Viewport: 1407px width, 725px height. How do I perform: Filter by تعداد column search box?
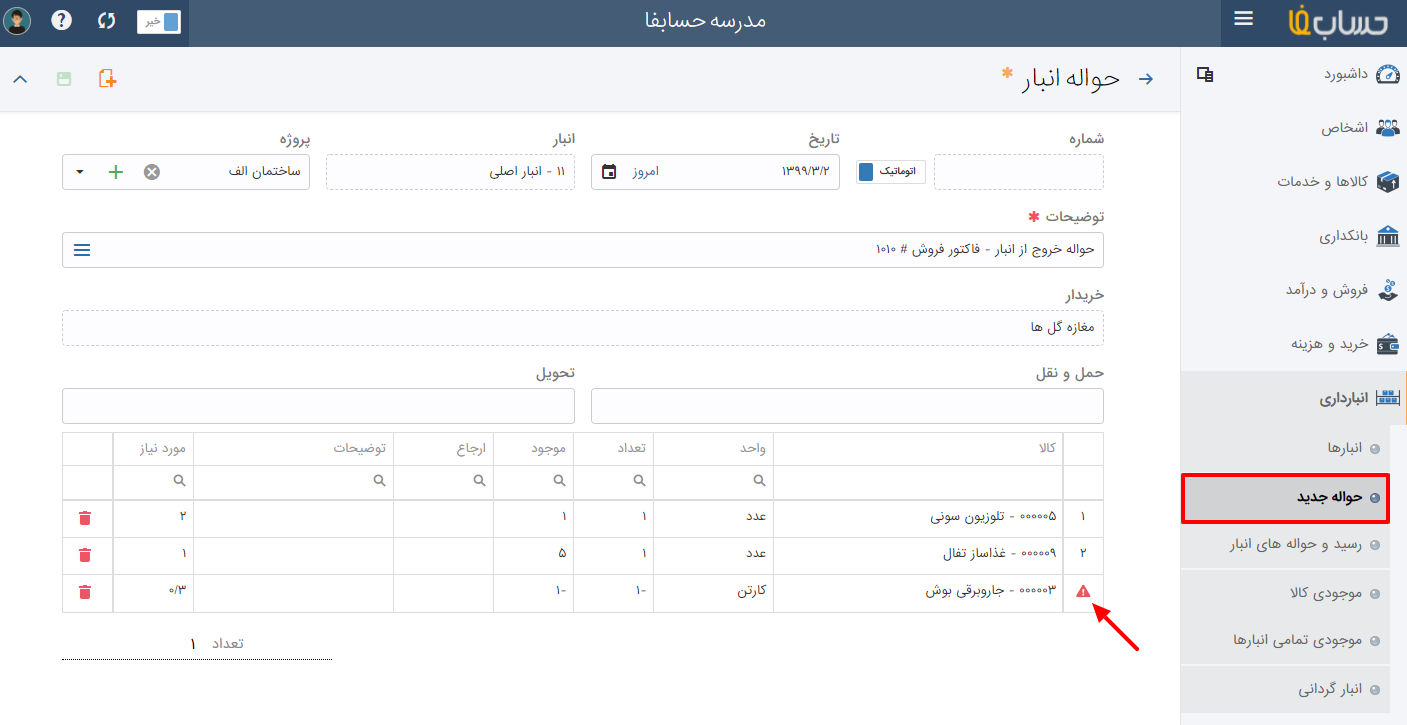pyautogui.click(x=614, y=481)
